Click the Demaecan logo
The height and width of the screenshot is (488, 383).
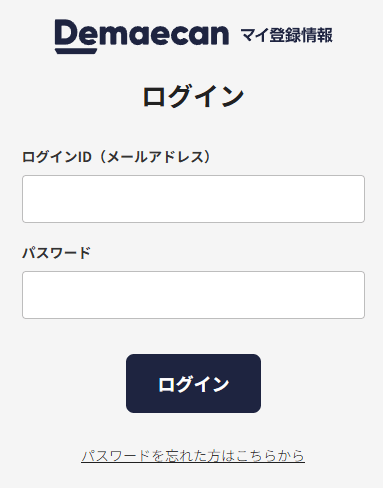click(142, 36)
